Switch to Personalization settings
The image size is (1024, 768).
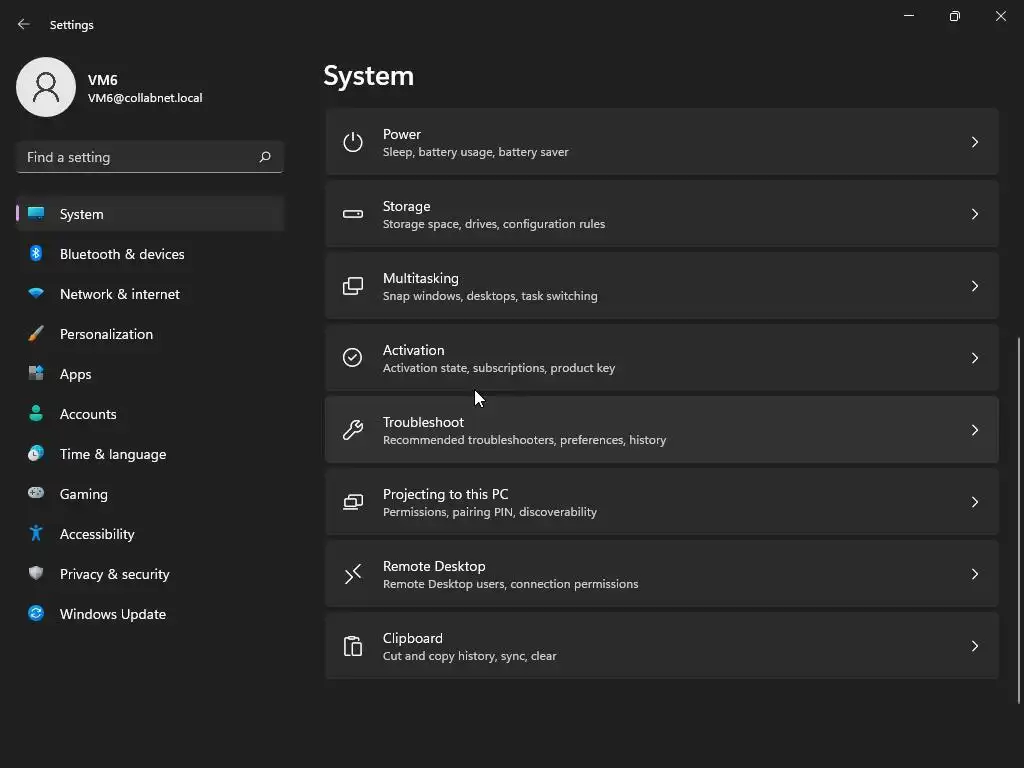click(x=106, y=334)
